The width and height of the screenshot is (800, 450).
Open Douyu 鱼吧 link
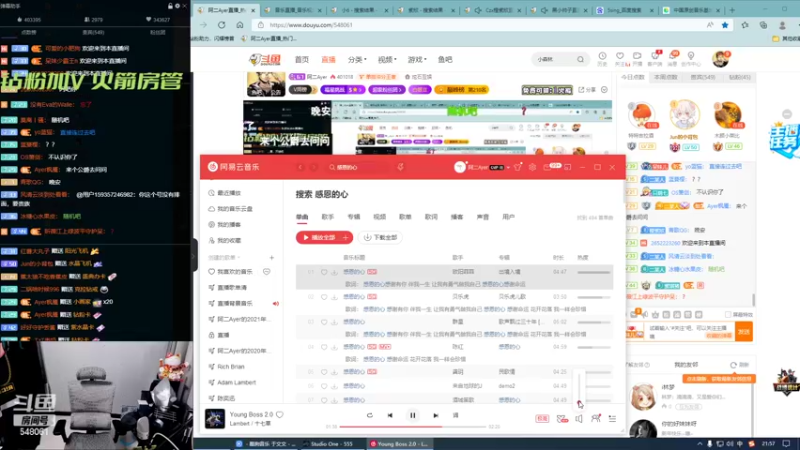(445, 60)
